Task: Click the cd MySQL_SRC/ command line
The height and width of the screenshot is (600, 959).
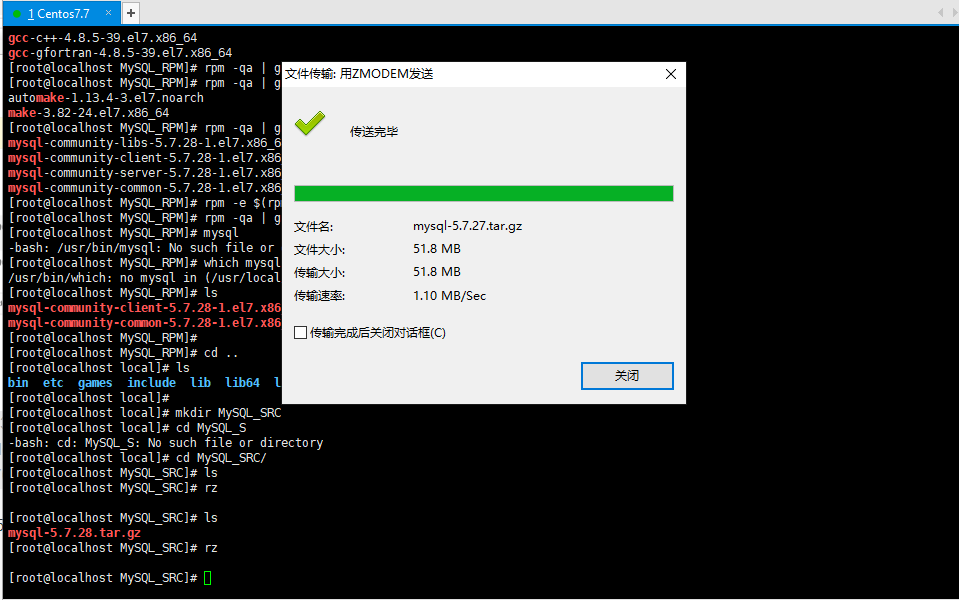Action: coord(138,457)
